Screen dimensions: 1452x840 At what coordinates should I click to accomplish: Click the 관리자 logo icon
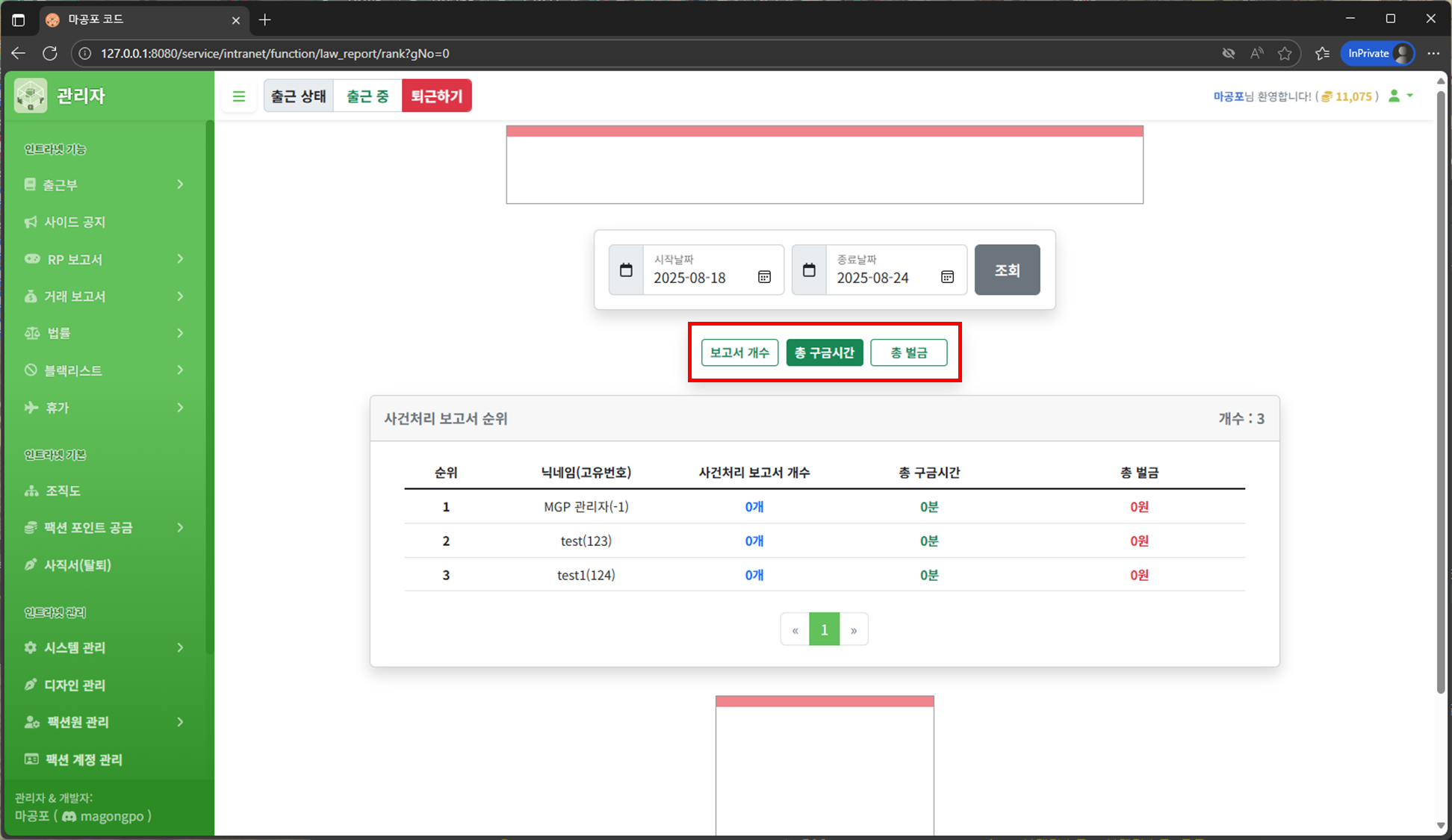click(31, 96)
